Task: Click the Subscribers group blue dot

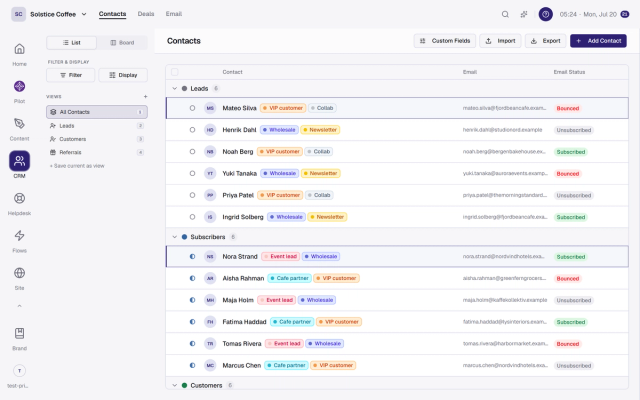Action: (x=184, y=237)
